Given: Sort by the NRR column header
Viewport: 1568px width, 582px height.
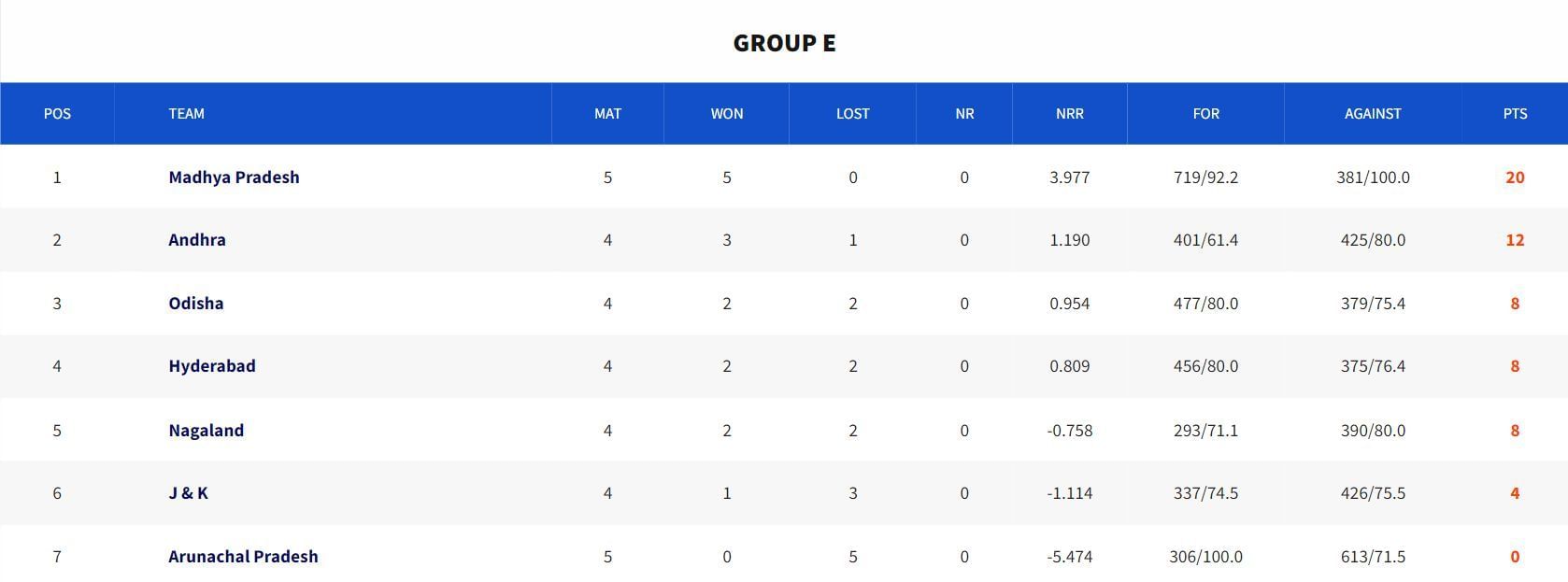Looking at the screenshot, I should point(1069,114).
